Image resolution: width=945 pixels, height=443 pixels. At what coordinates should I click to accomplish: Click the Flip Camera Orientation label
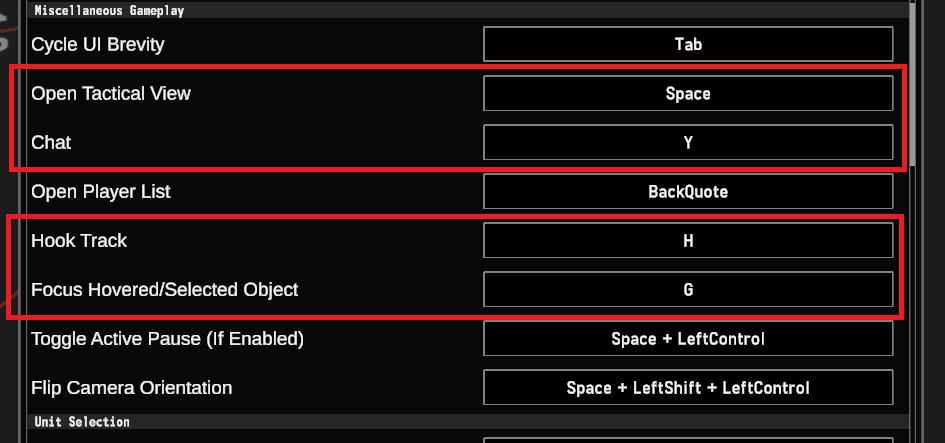point(131,387)
